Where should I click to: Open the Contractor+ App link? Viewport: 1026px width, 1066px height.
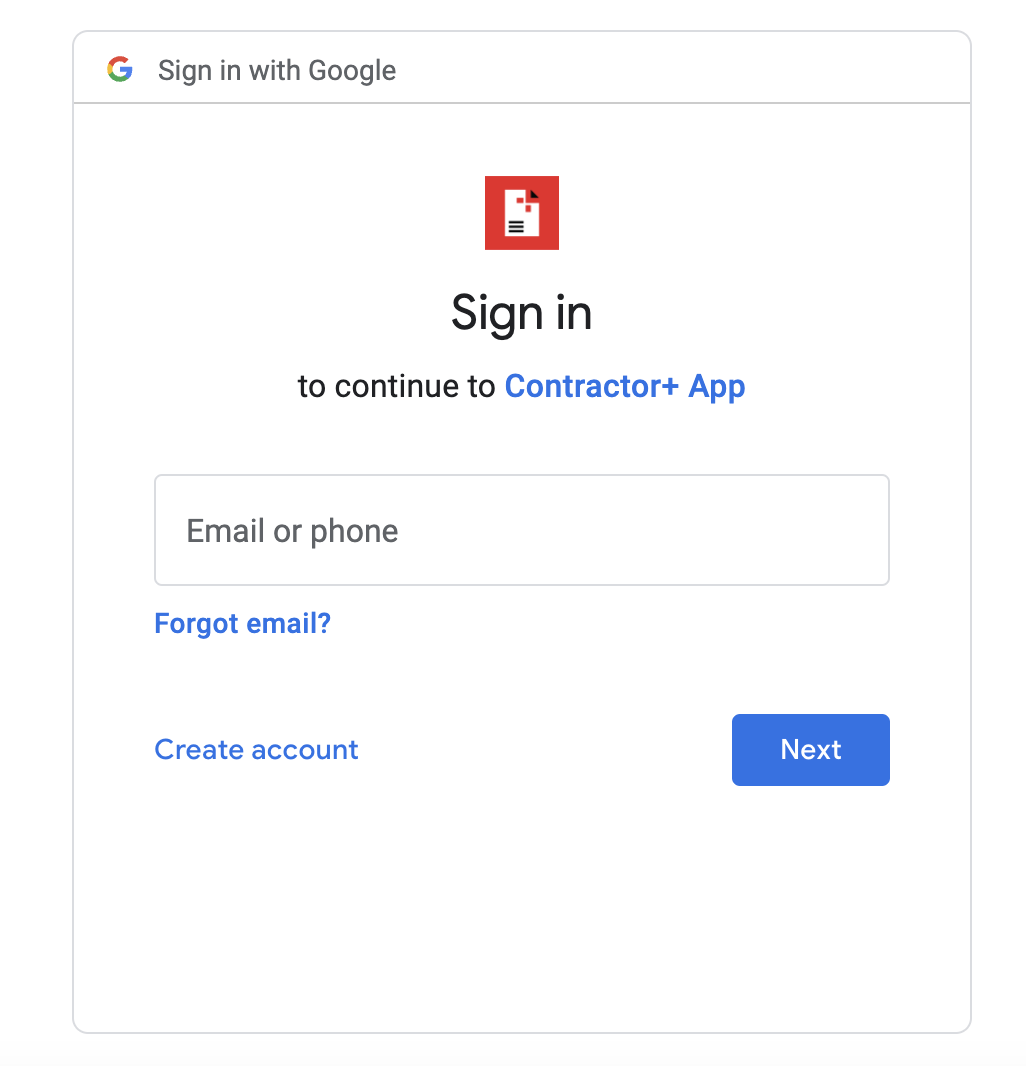(x=624, y=387)
